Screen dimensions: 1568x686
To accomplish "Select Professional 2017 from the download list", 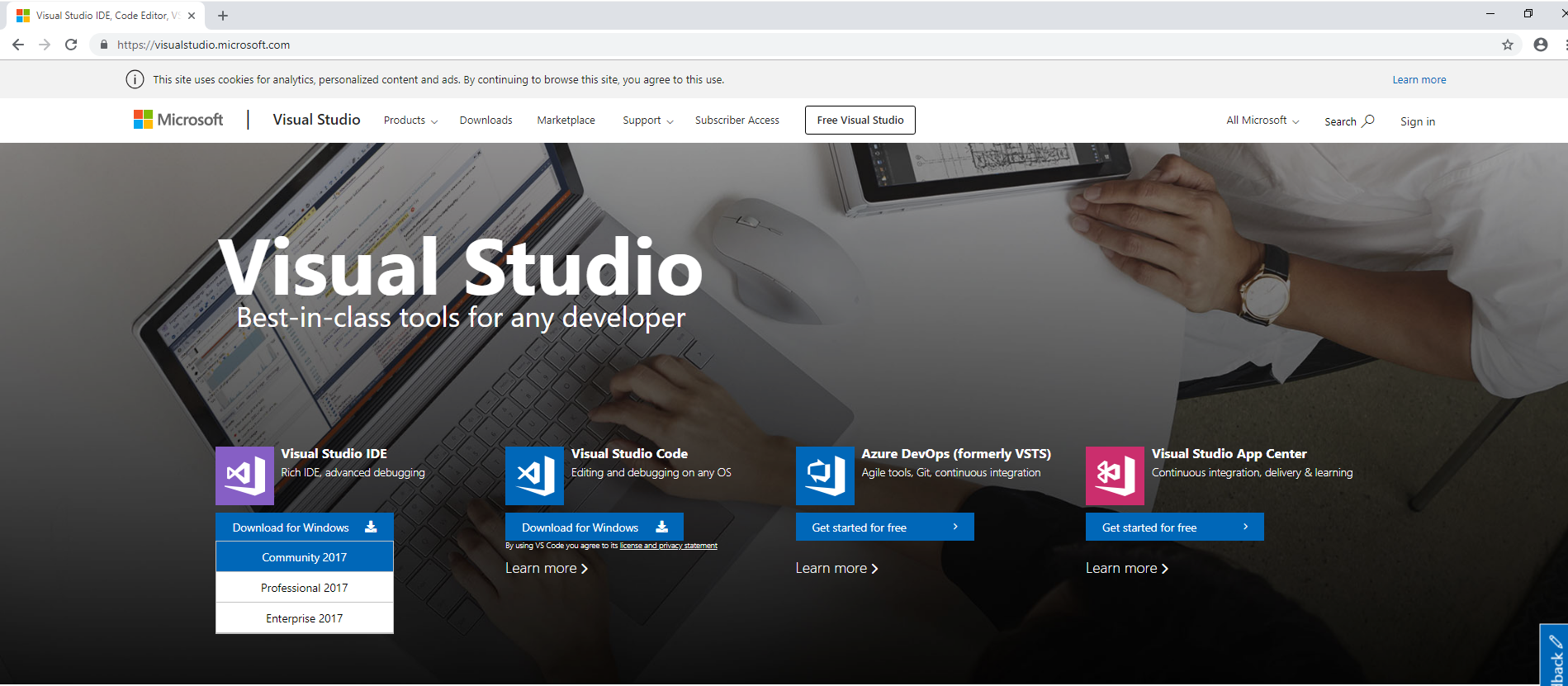I will [305, 588].
